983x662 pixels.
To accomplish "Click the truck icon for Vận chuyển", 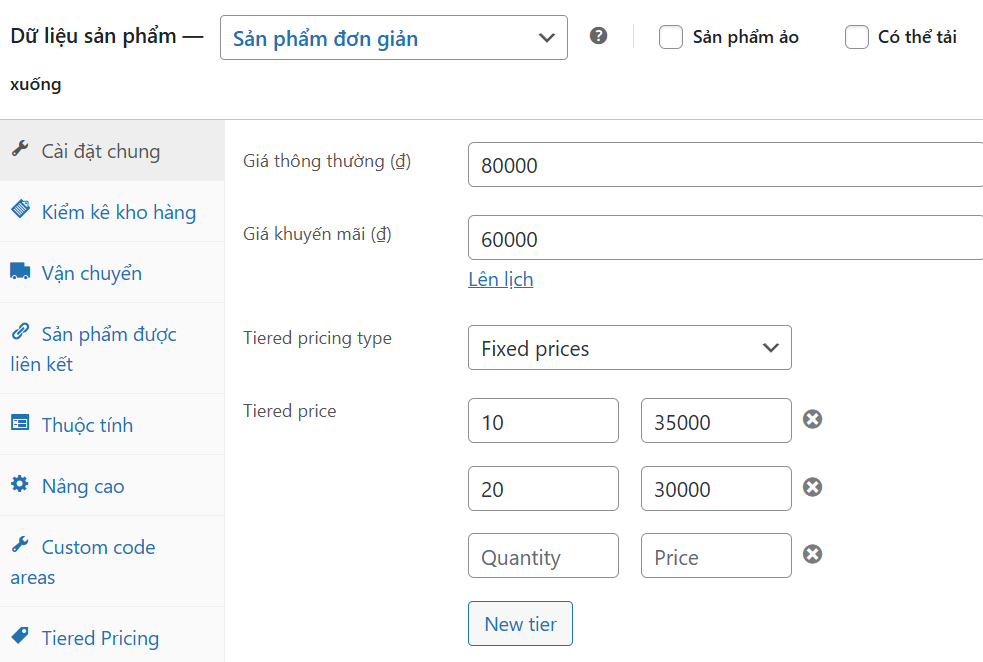I will point(19,272).
